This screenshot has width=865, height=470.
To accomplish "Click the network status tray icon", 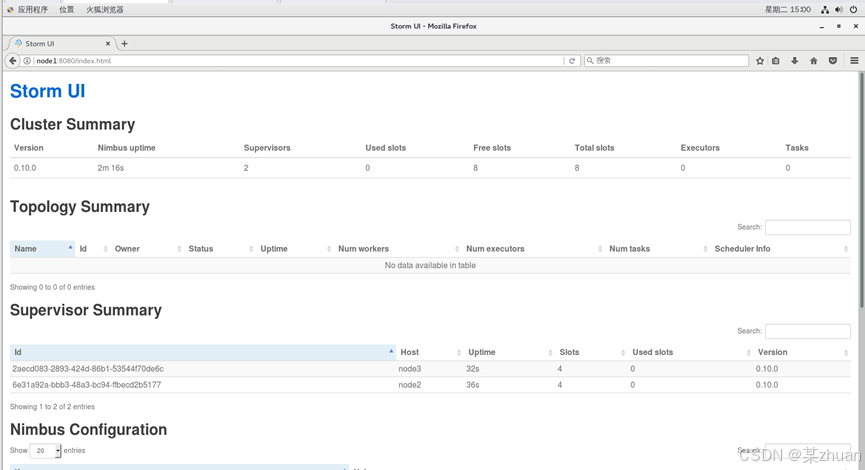I will coord(825,9).
